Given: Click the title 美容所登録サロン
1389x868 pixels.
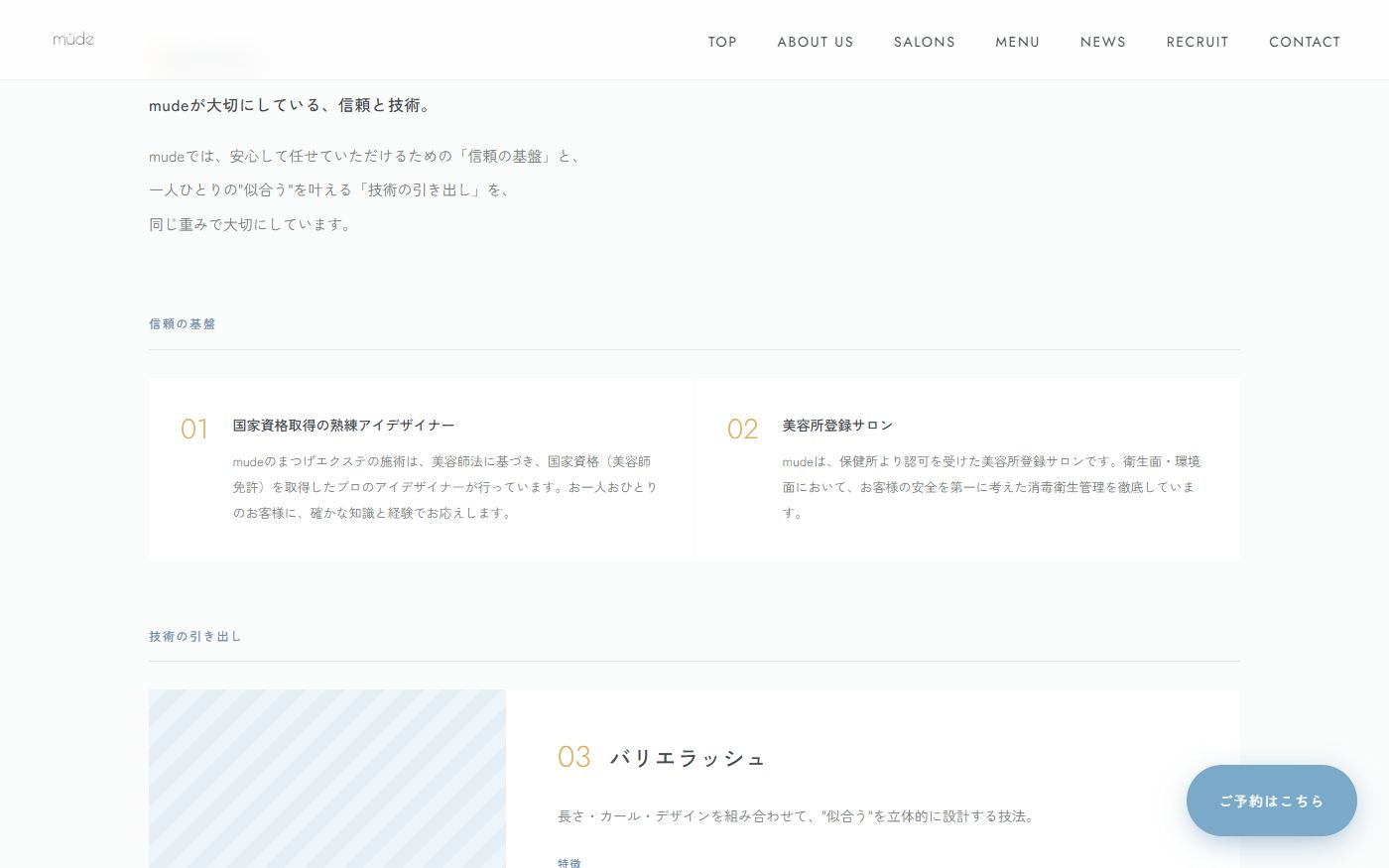Looking at the screenshot, I should (837, 426).
